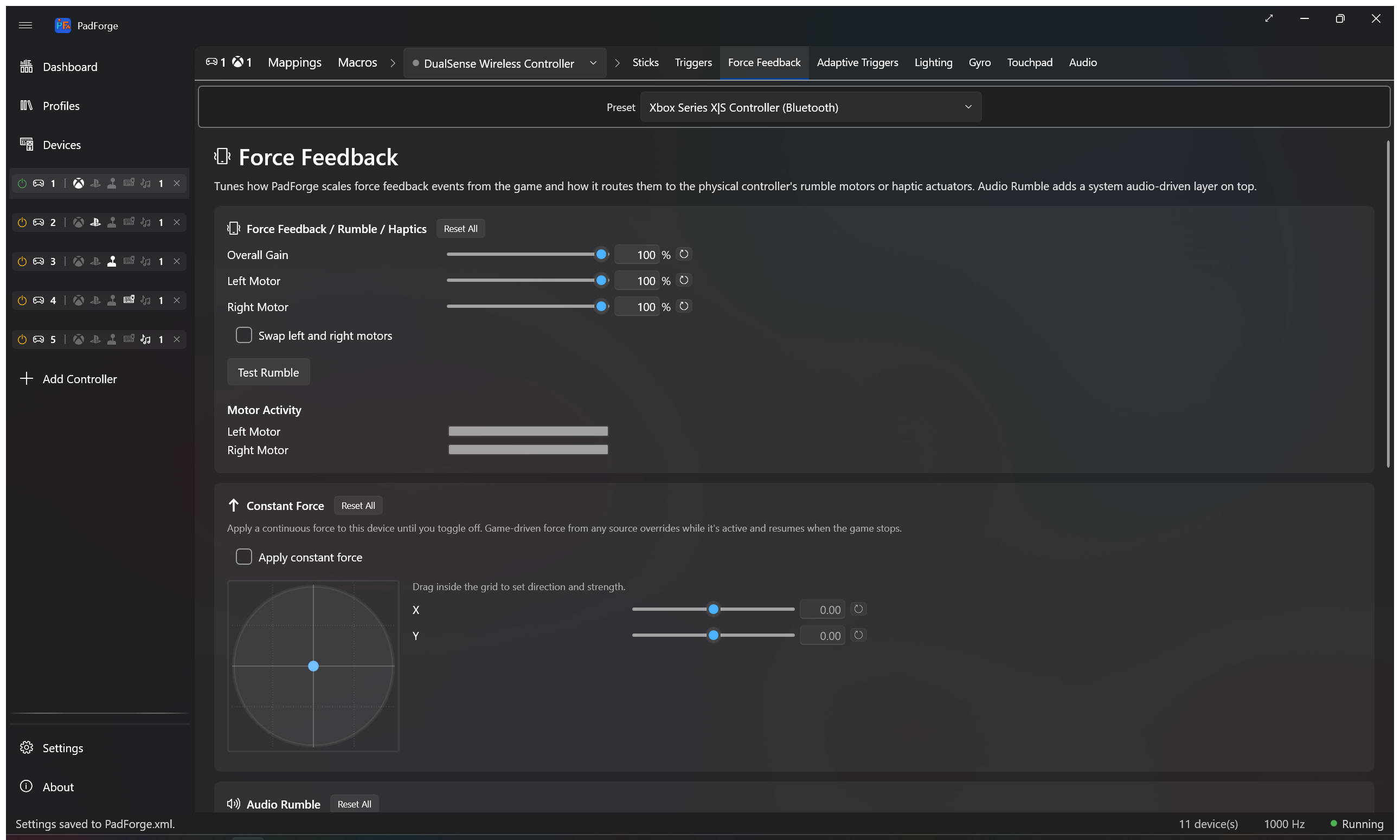The image size is (1400, 840).
Task: Toggle power for controller slot 4
Action: (22, 300)
